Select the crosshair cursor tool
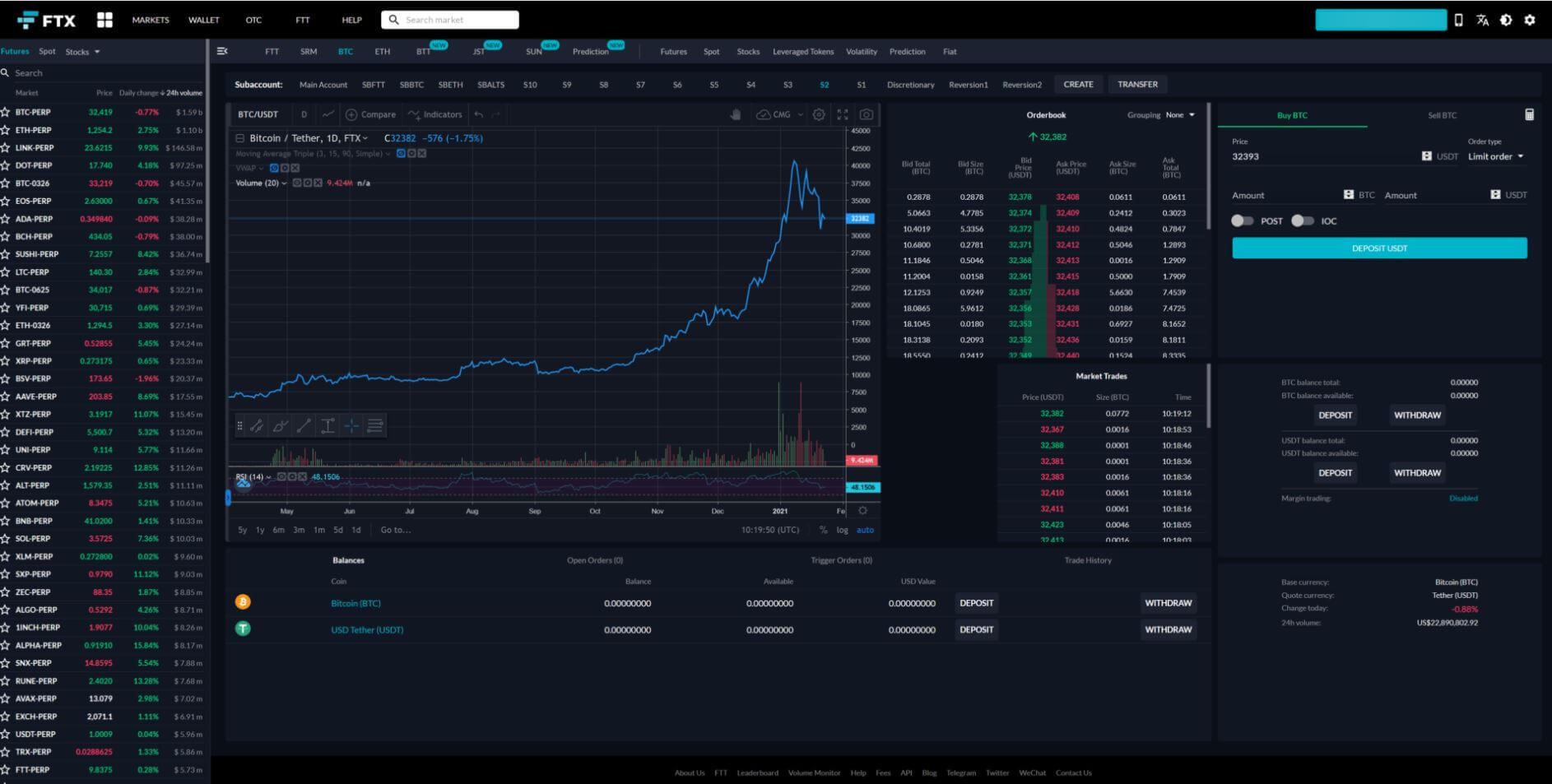1552x784 pixels. (x=351, y=425)
